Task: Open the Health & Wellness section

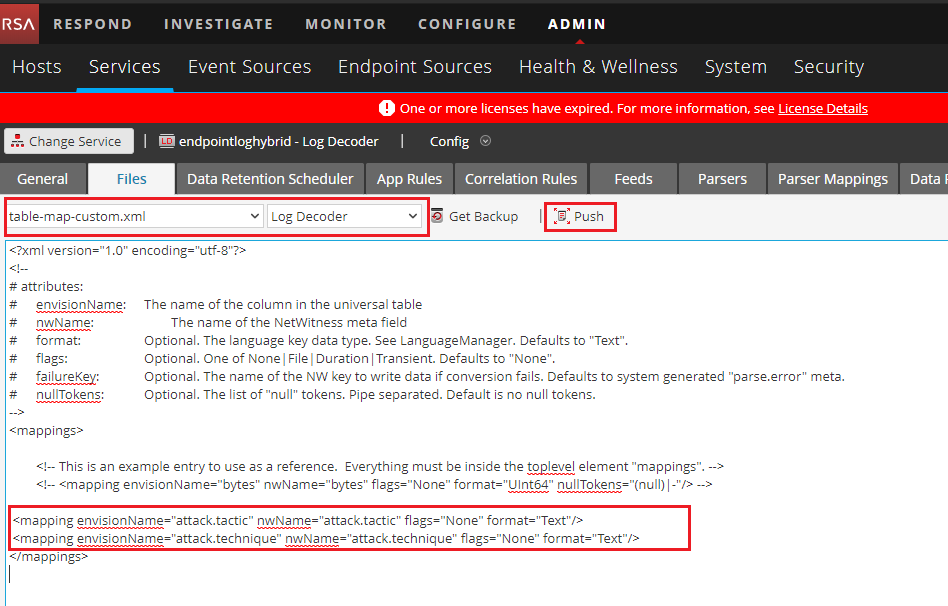Action: (598, 67)
